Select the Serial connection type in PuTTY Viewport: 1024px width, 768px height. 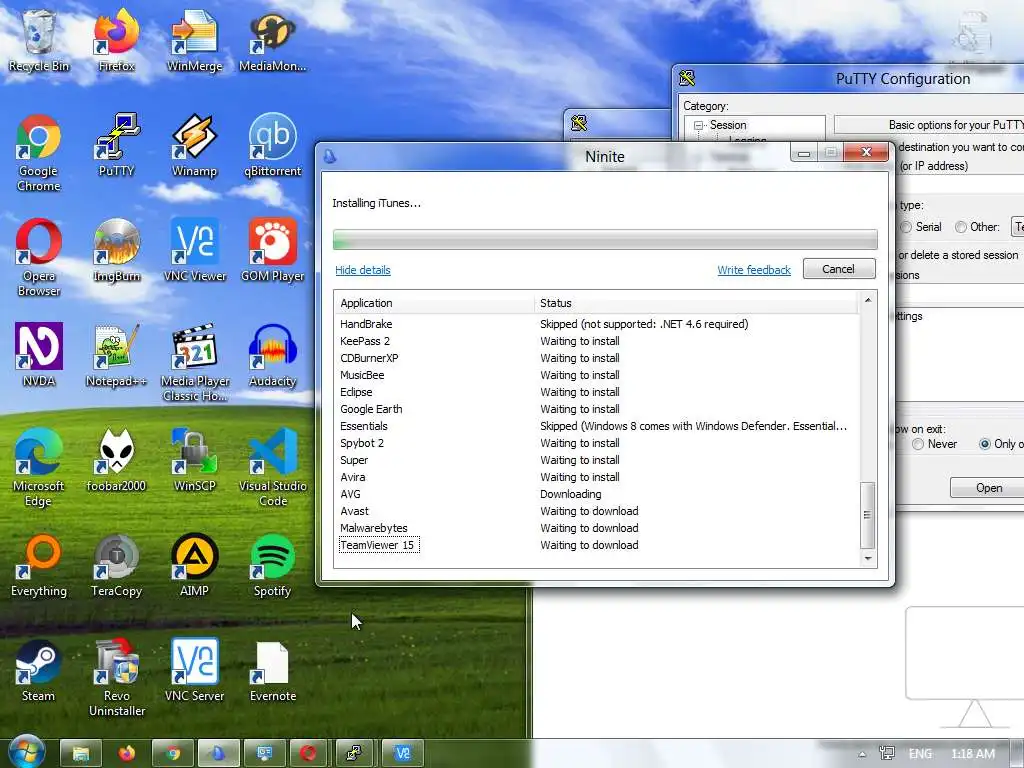[x=921, y=227]
